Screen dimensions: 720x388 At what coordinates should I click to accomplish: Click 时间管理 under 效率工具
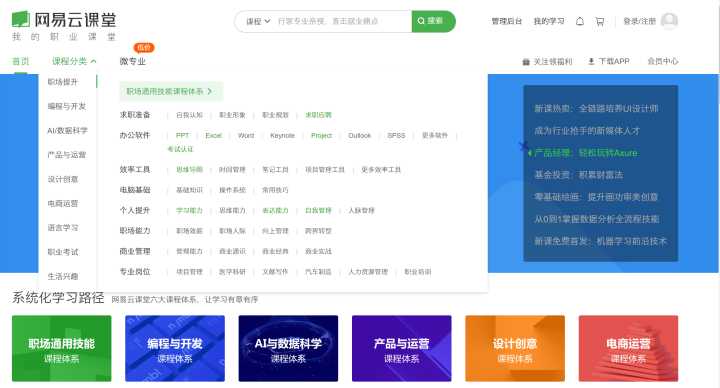click(232, 169)
